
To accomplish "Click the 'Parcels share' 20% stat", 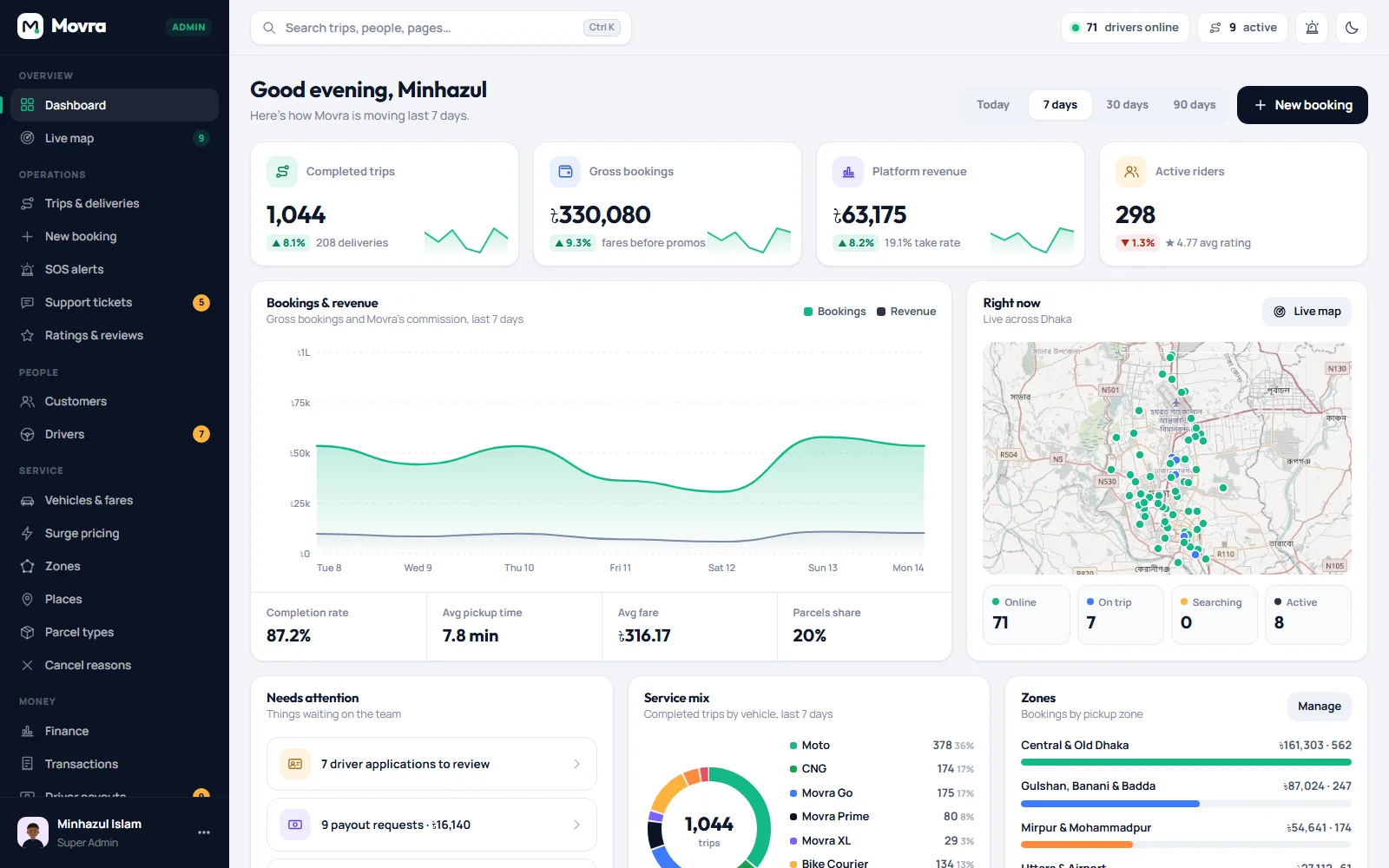I will [x=864, y=626].
